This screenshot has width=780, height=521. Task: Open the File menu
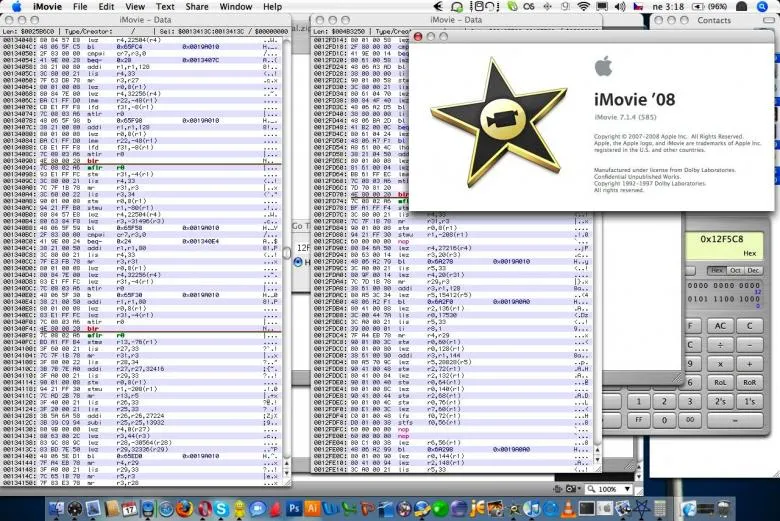tap(80, 6)
